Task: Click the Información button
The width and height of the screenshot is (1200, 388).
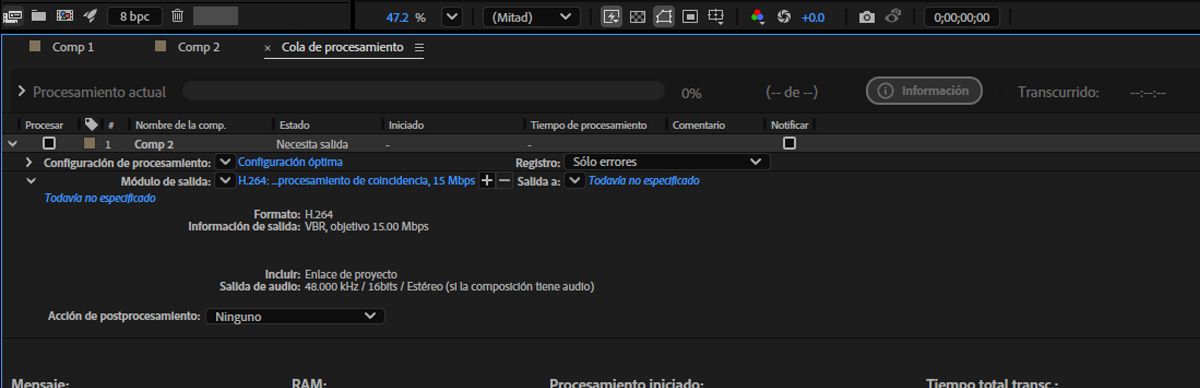Action: click(x=924, y=91)
